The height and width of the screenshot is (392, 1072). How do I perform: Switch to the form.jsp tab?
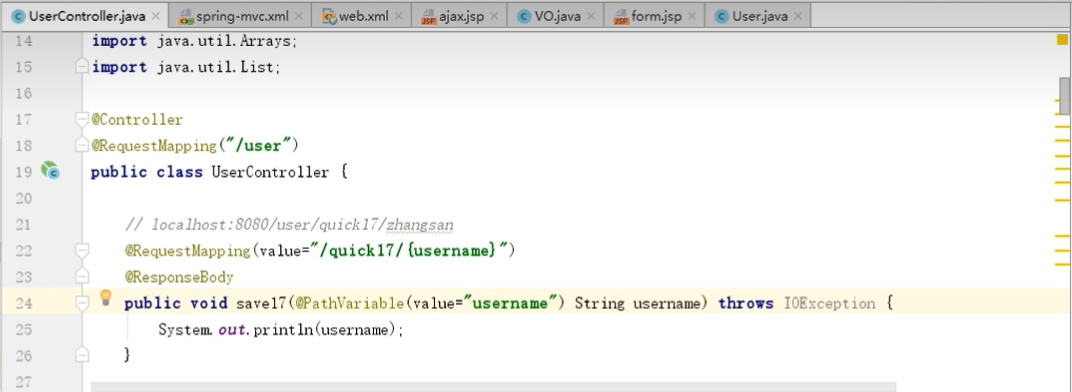[655, 15]
